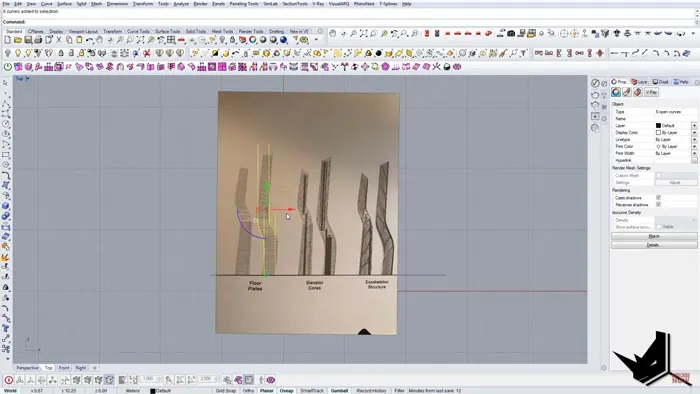Viewport: 700px width, 394px height.
Task: Click the black Layer color swatch in Properties
Action: tap(658, 126)
